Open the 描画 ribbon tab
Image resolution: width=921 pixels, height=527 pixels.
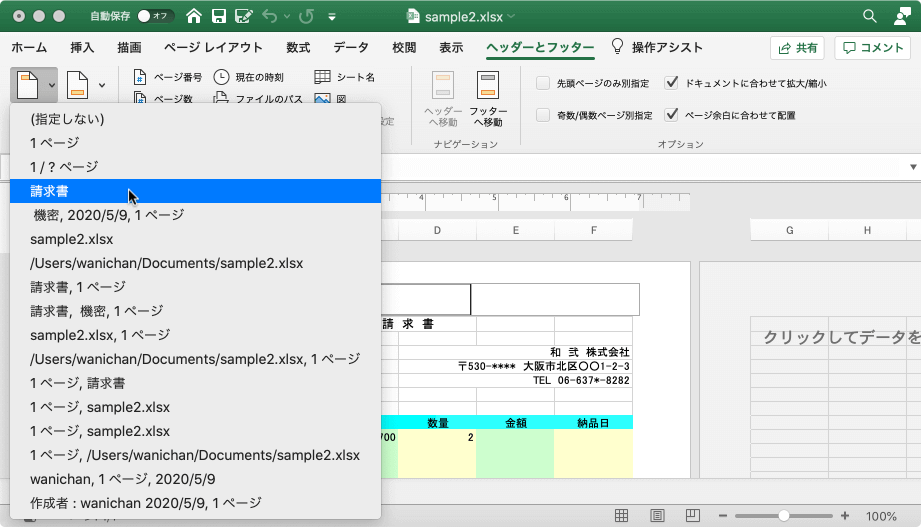(129, 48)
